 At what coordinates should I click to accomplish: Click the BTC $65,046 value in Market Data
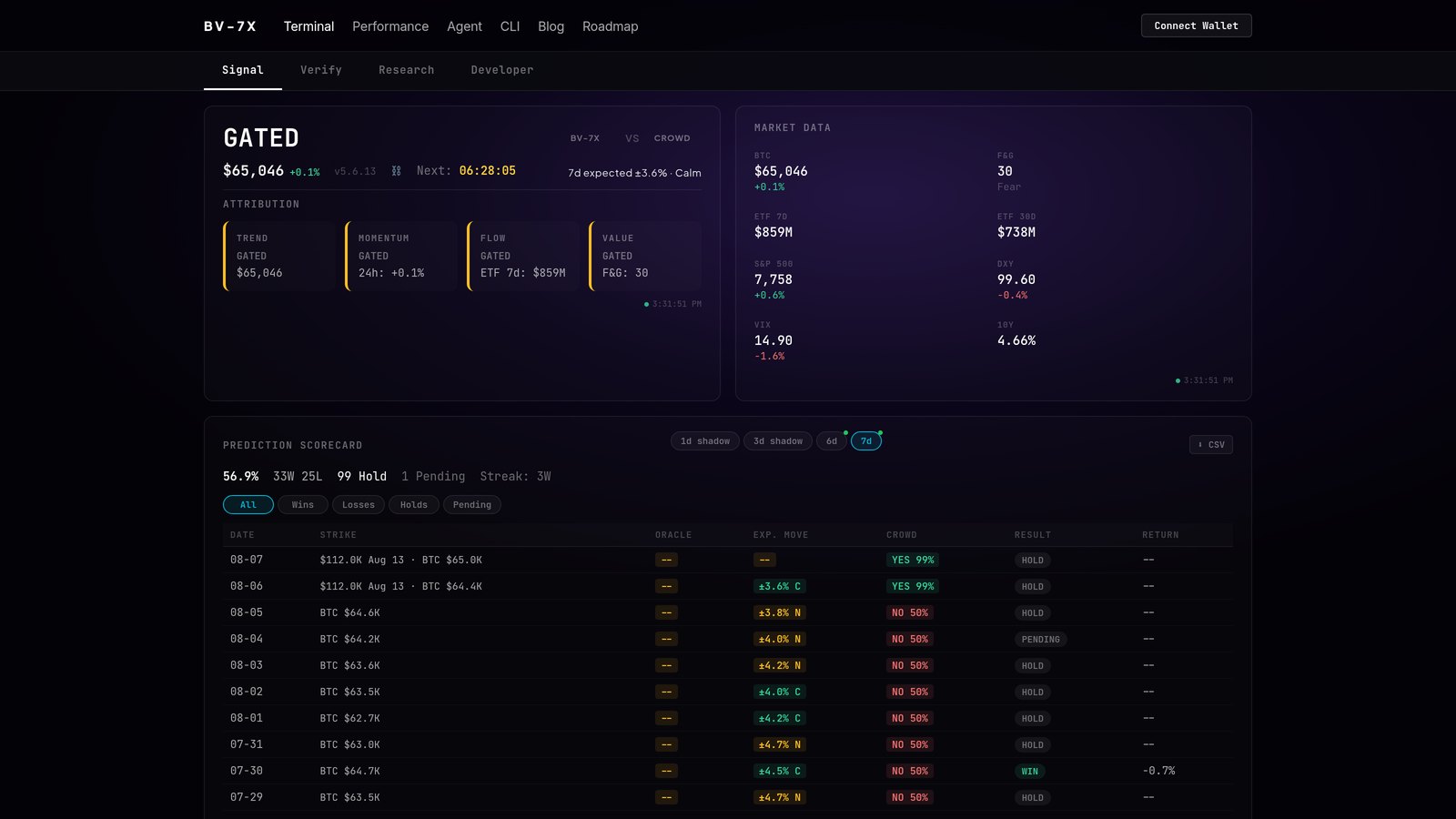[x=781, y=171]
